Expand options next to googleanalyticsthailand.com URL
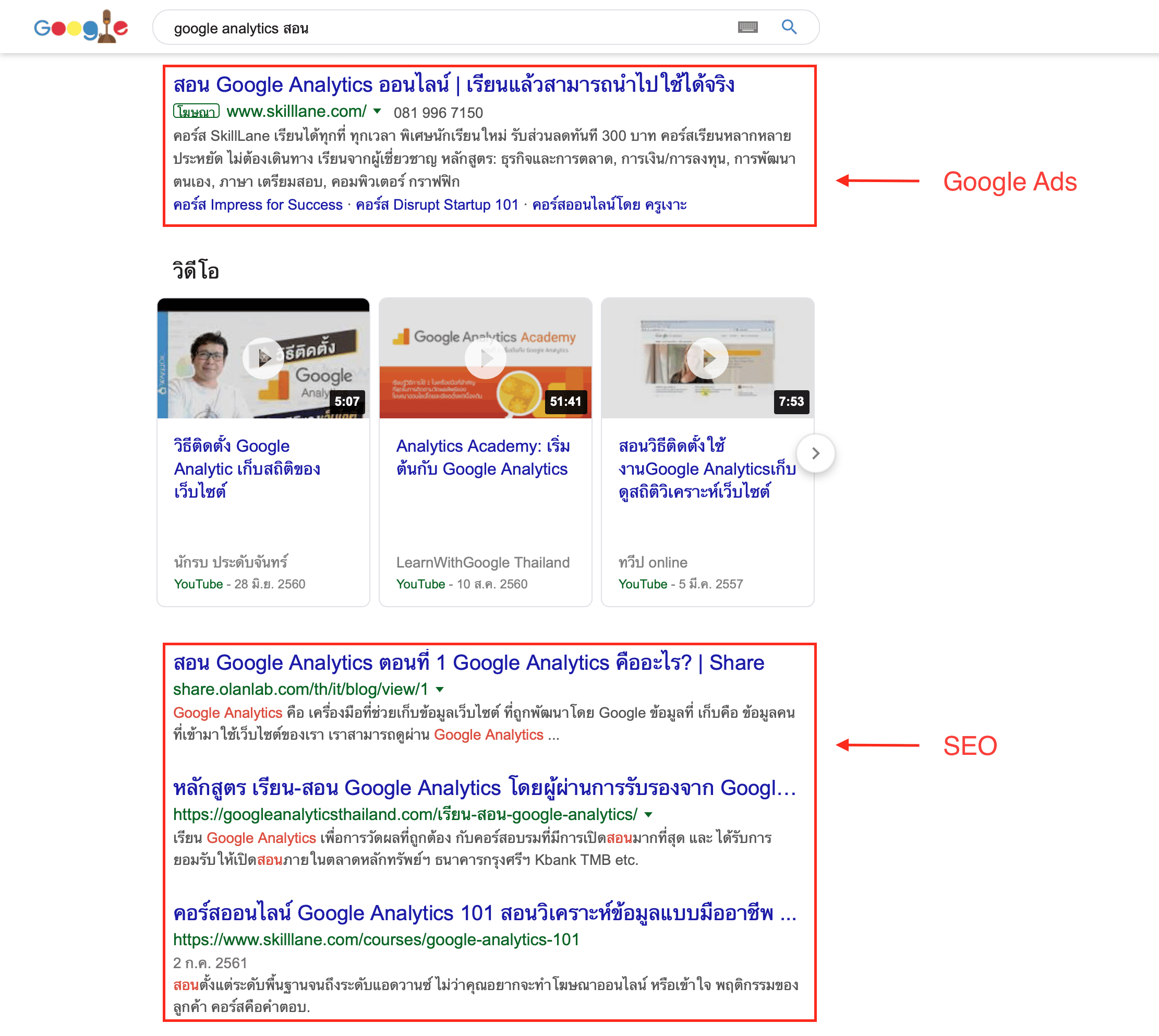This screenshot has height=1036, width=1159. point(649,815)
